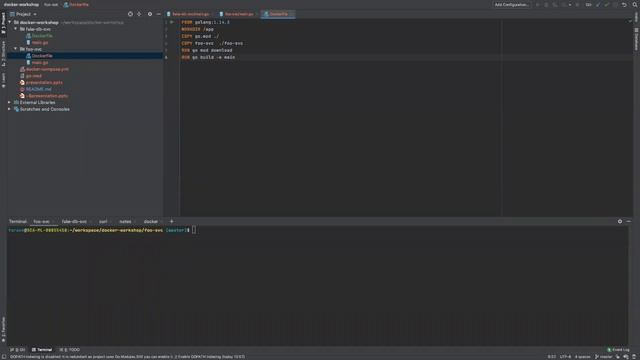Switch to fake-db-svc/main.go editor tab
The width and height of the screenshot is (640, 360).
[190, 14]
